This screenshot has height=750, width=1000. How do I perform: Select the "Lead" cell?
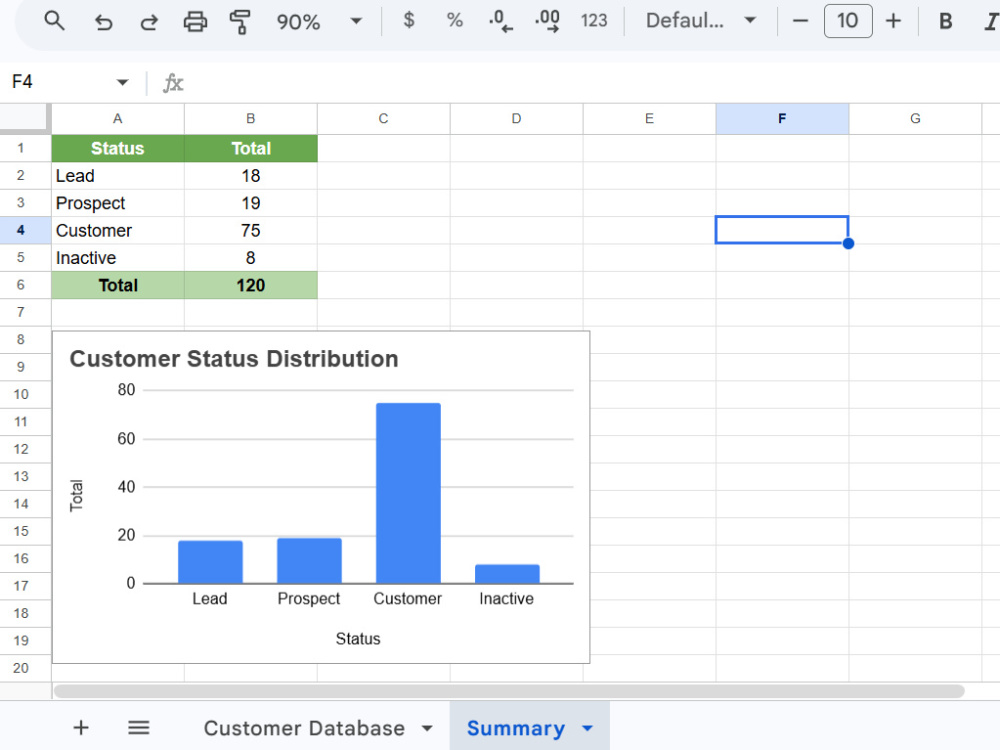coord(118,175)
